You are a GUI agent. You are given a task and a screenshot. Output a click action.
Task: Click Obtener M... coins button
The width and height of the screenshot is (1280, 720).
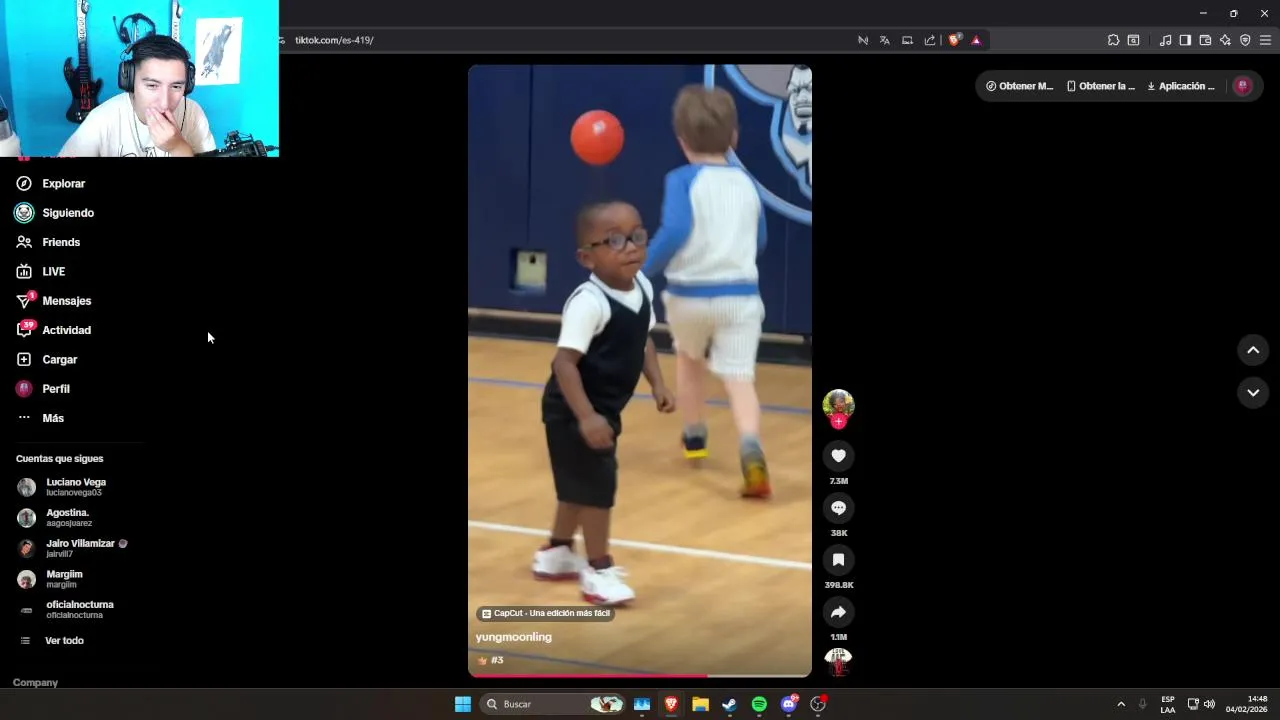tap(1019, 86)
